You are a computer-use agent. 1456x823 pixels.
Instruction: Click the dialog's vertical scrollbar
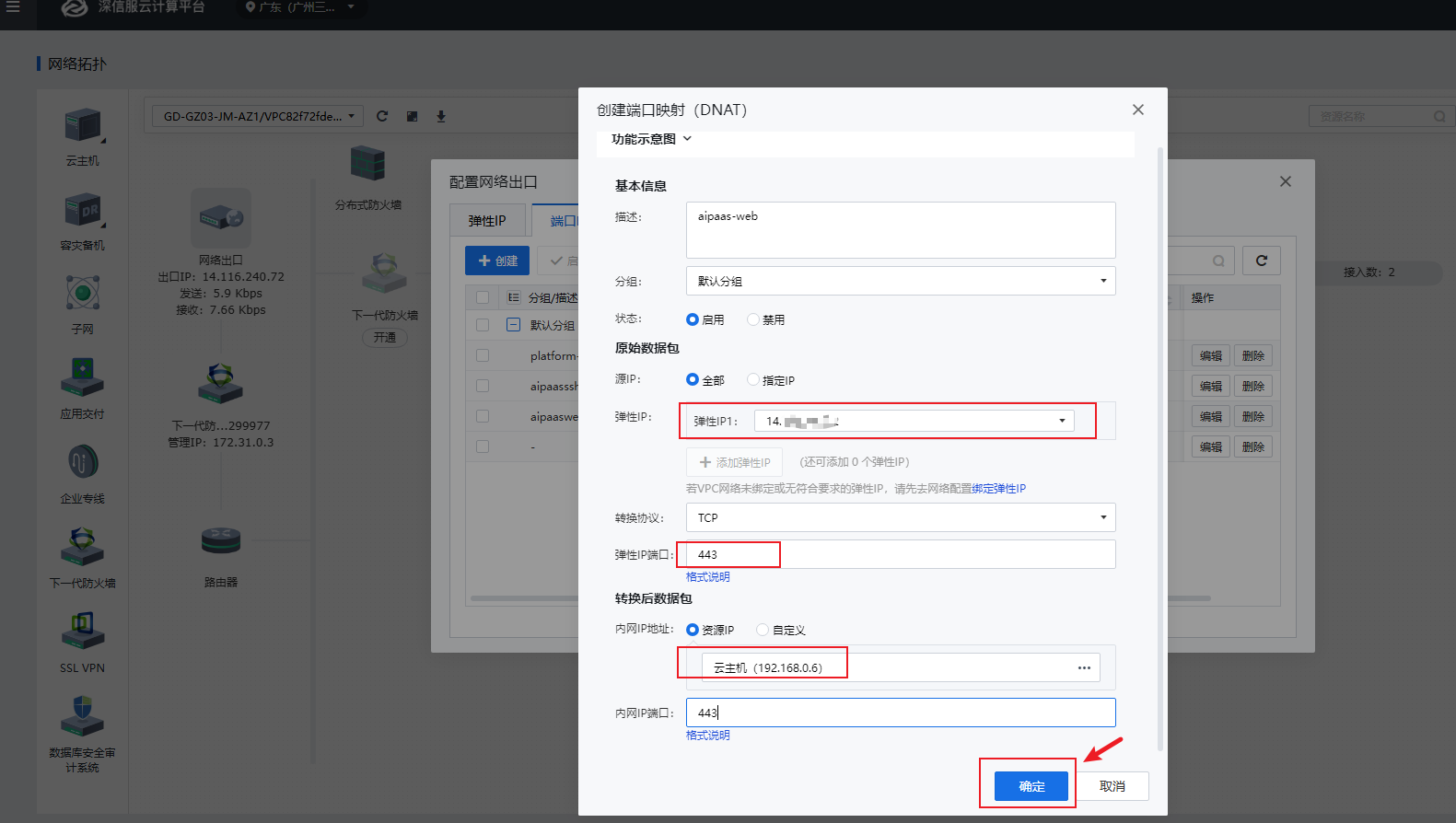click(1160, 442)
